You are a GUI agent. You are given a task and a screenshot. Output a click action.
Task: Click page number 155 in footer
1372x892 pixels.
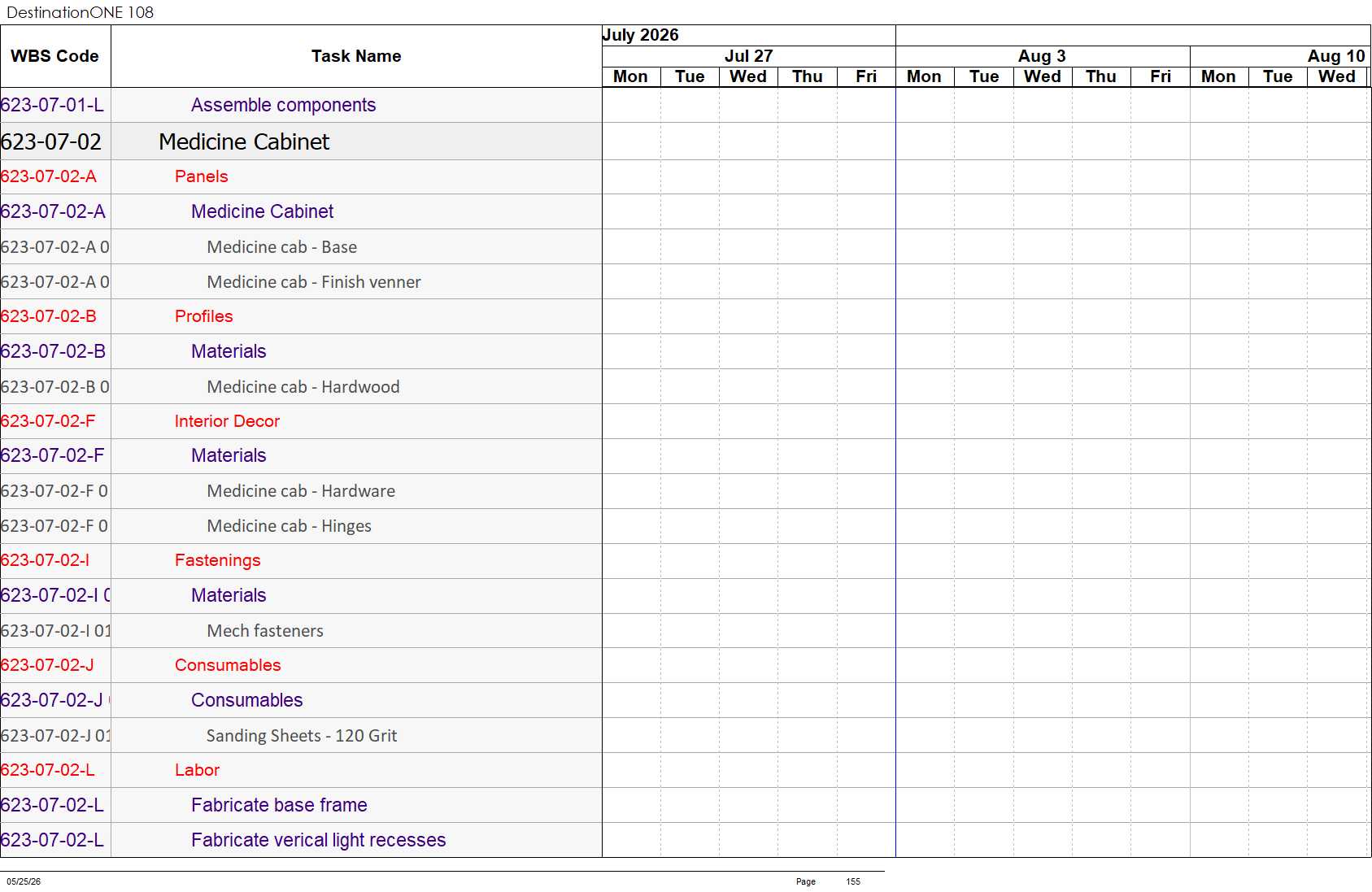point(853,881)
